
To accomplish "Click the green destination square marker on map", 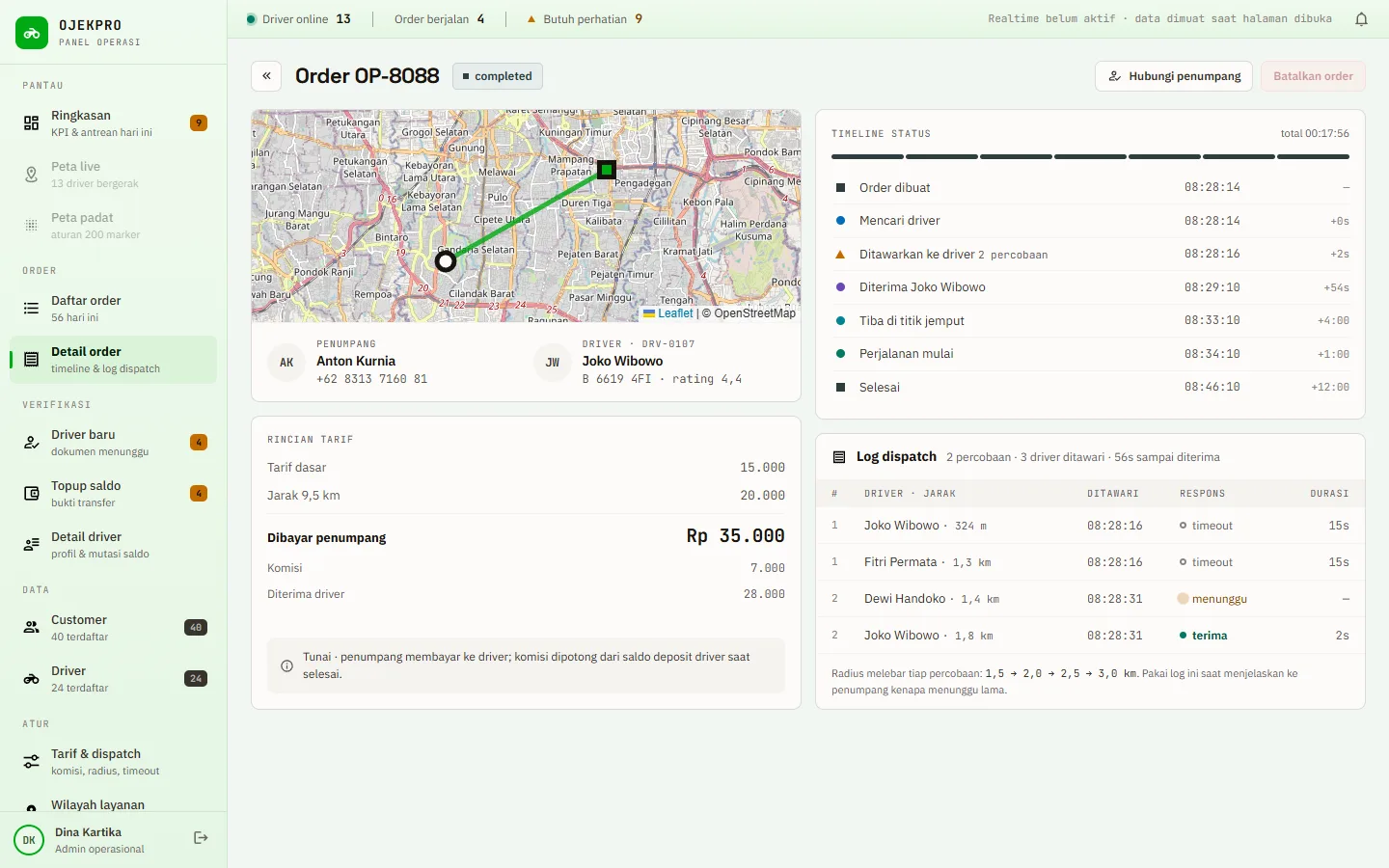I will [607, 170].
